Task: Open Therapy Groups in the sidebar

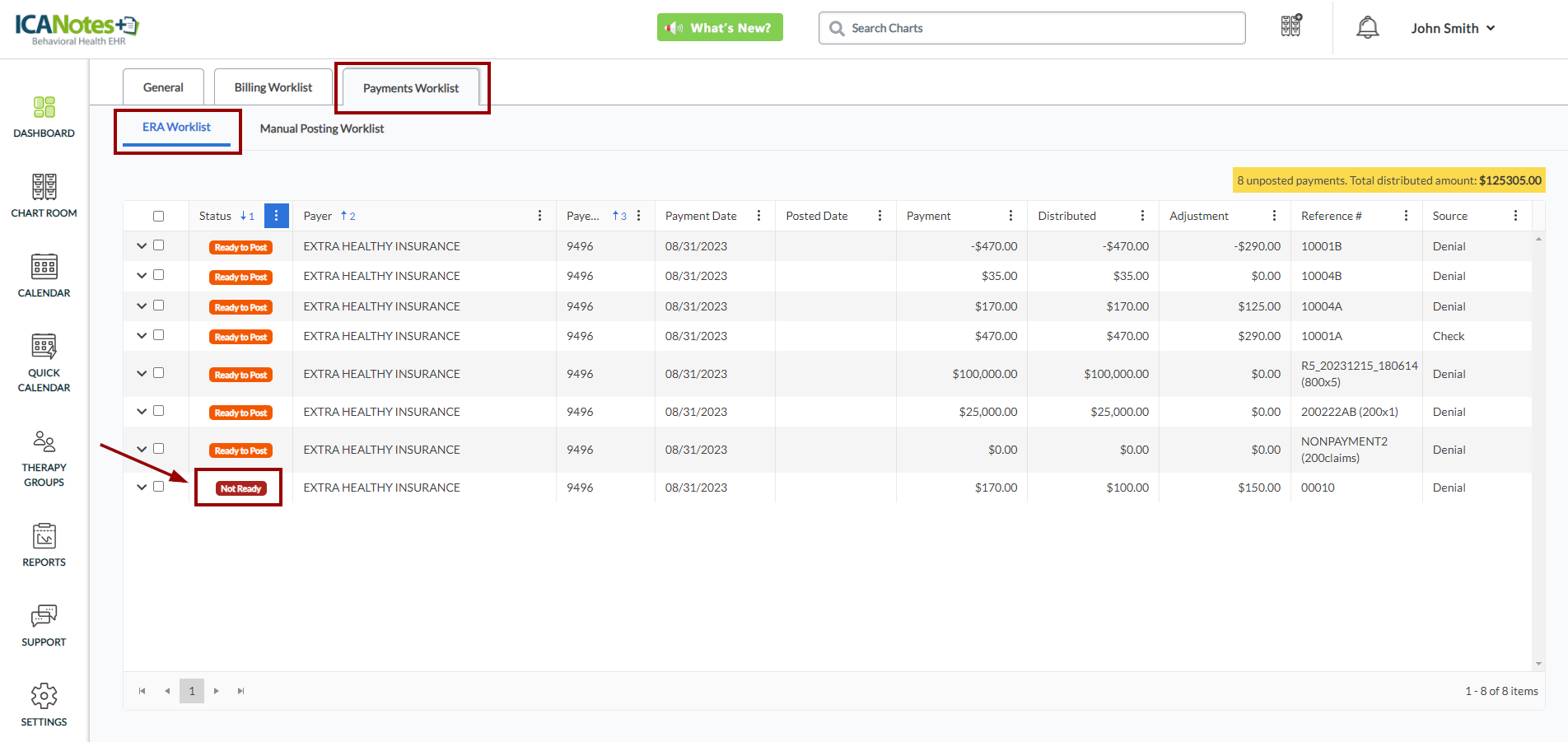Action: pos(44,459)
